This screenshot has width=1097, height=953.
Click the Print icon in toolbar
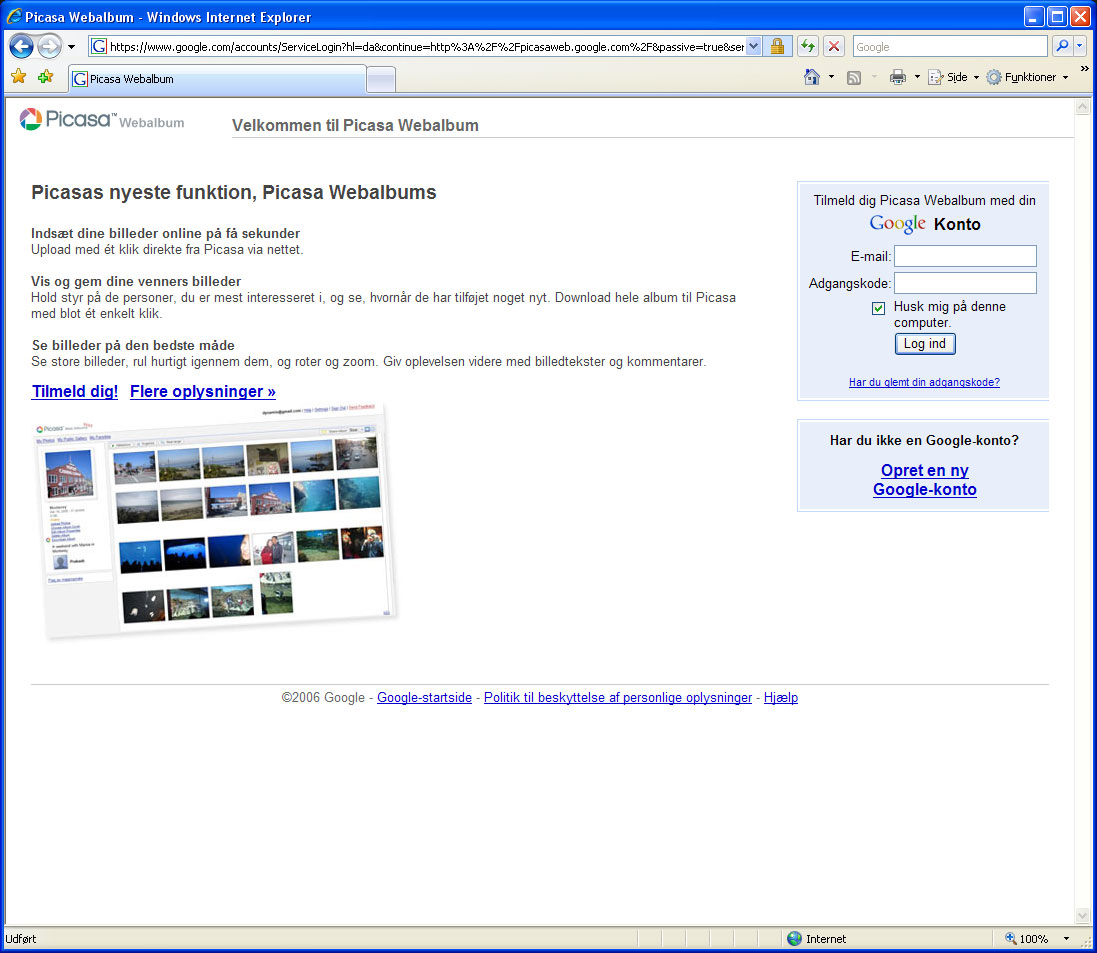898,77
